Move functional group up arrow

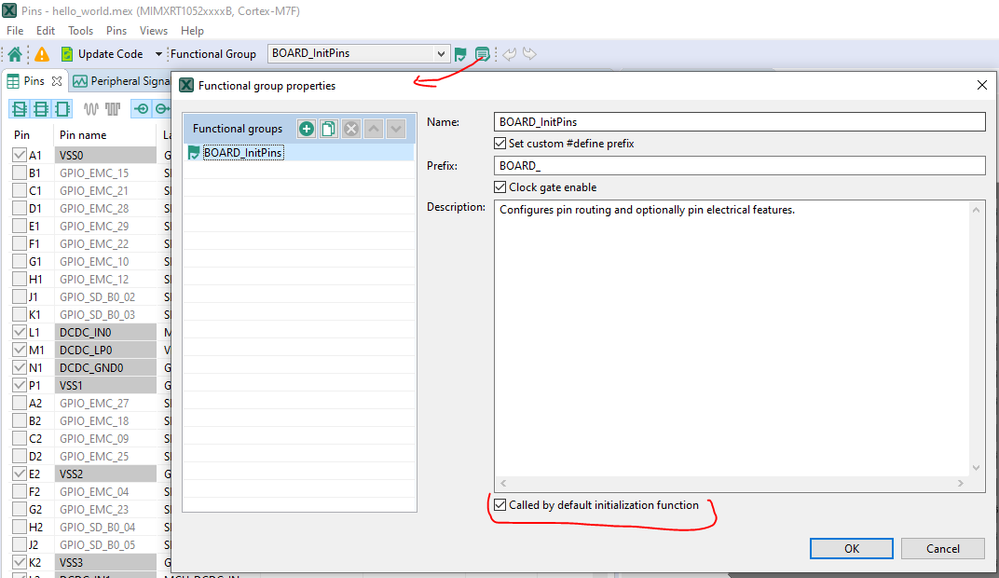pos(374,129)
